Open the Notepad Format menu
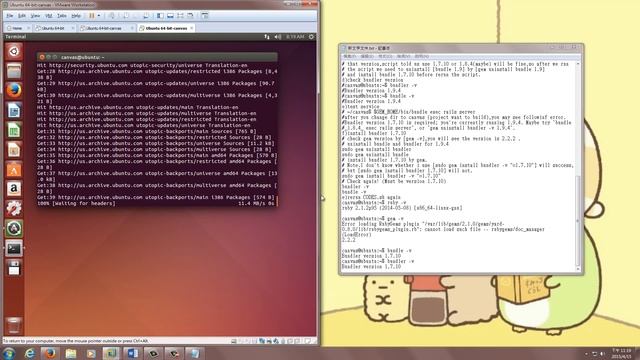Image resolution: width=640 pixels, height=360 pixels. tap(385, 56)
